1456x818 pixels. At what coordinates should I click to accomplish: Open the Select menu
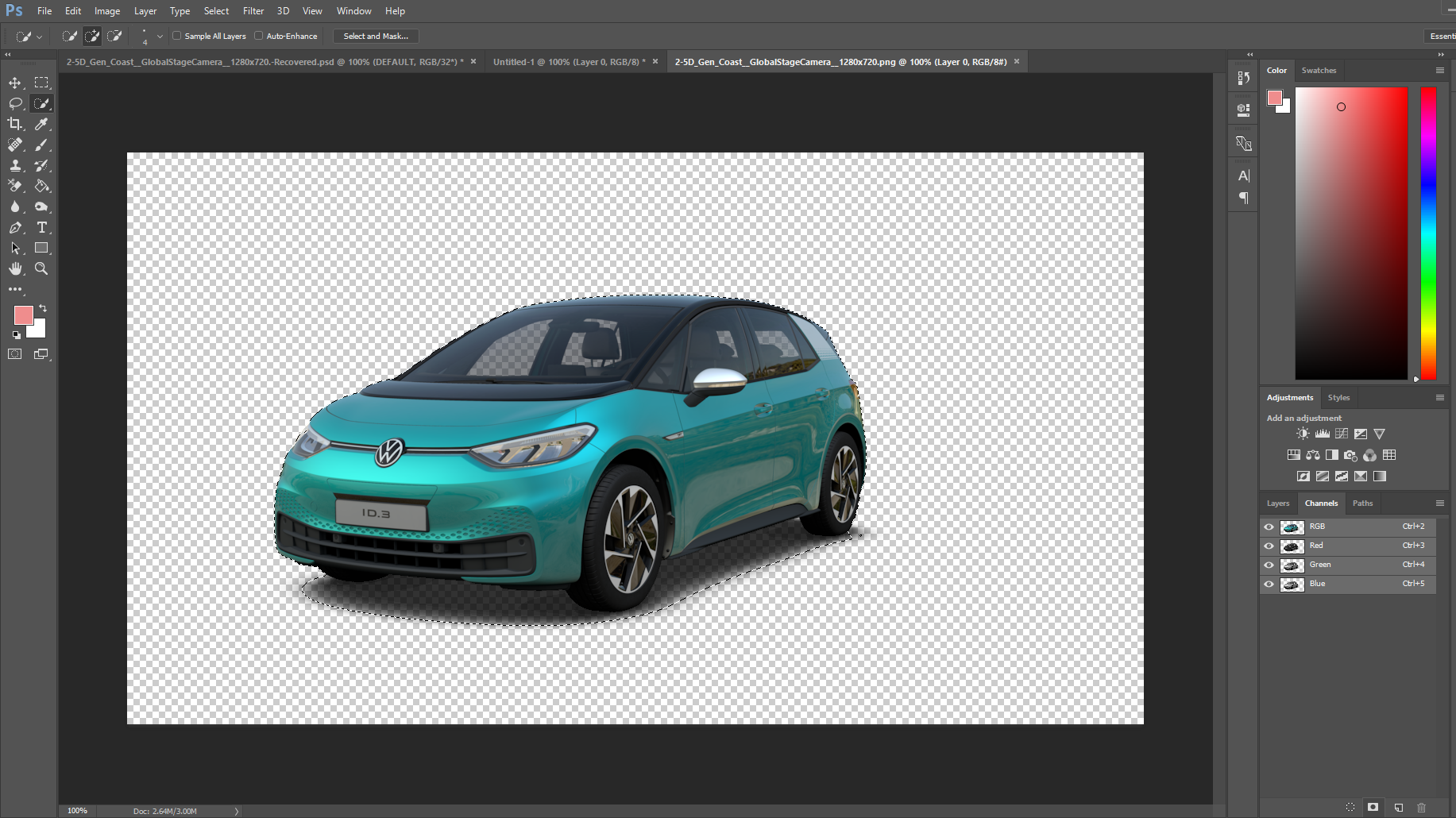(x=216, y=11)
